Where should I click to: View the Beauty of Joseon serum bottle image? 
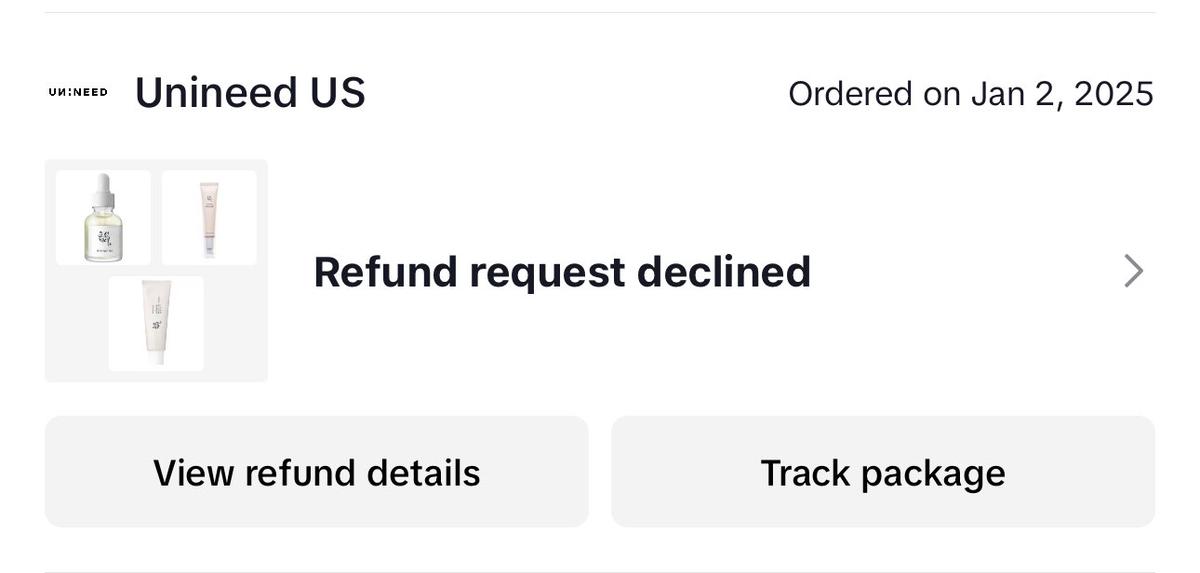tap(103, 217)
